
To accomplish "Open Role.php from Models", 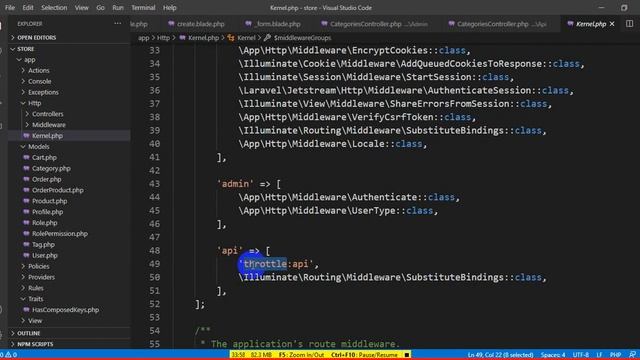I will [x=44, y=223].
